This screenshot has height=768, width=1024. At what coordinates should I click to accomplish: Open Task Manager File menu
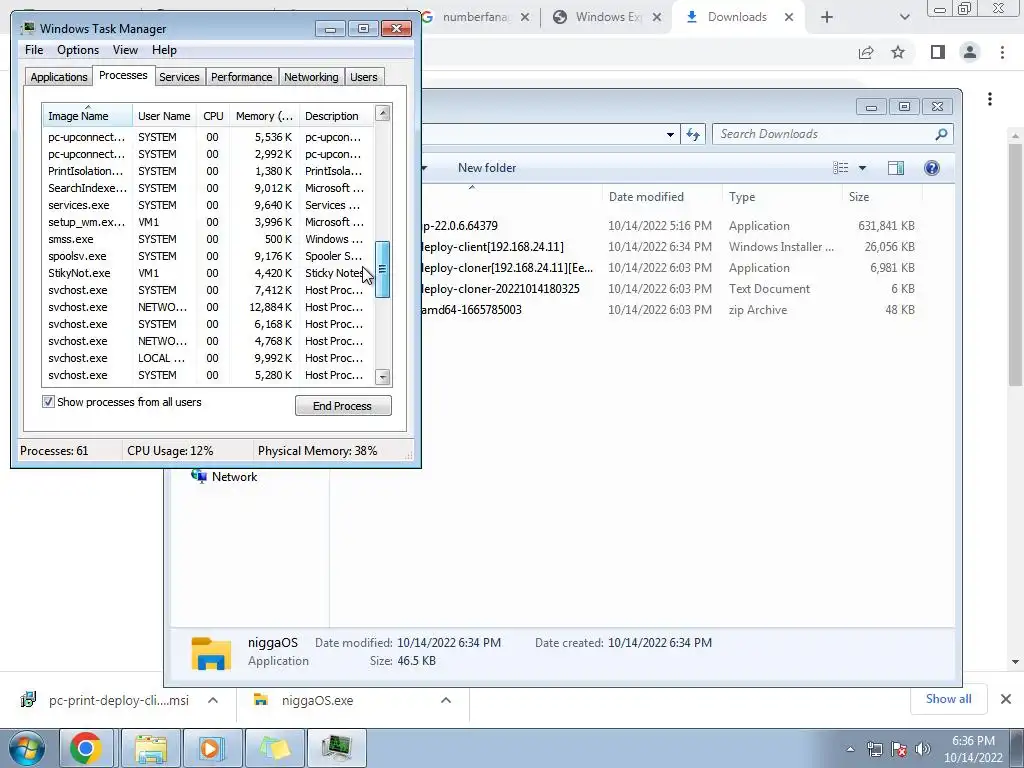click(x=34, y=50)
